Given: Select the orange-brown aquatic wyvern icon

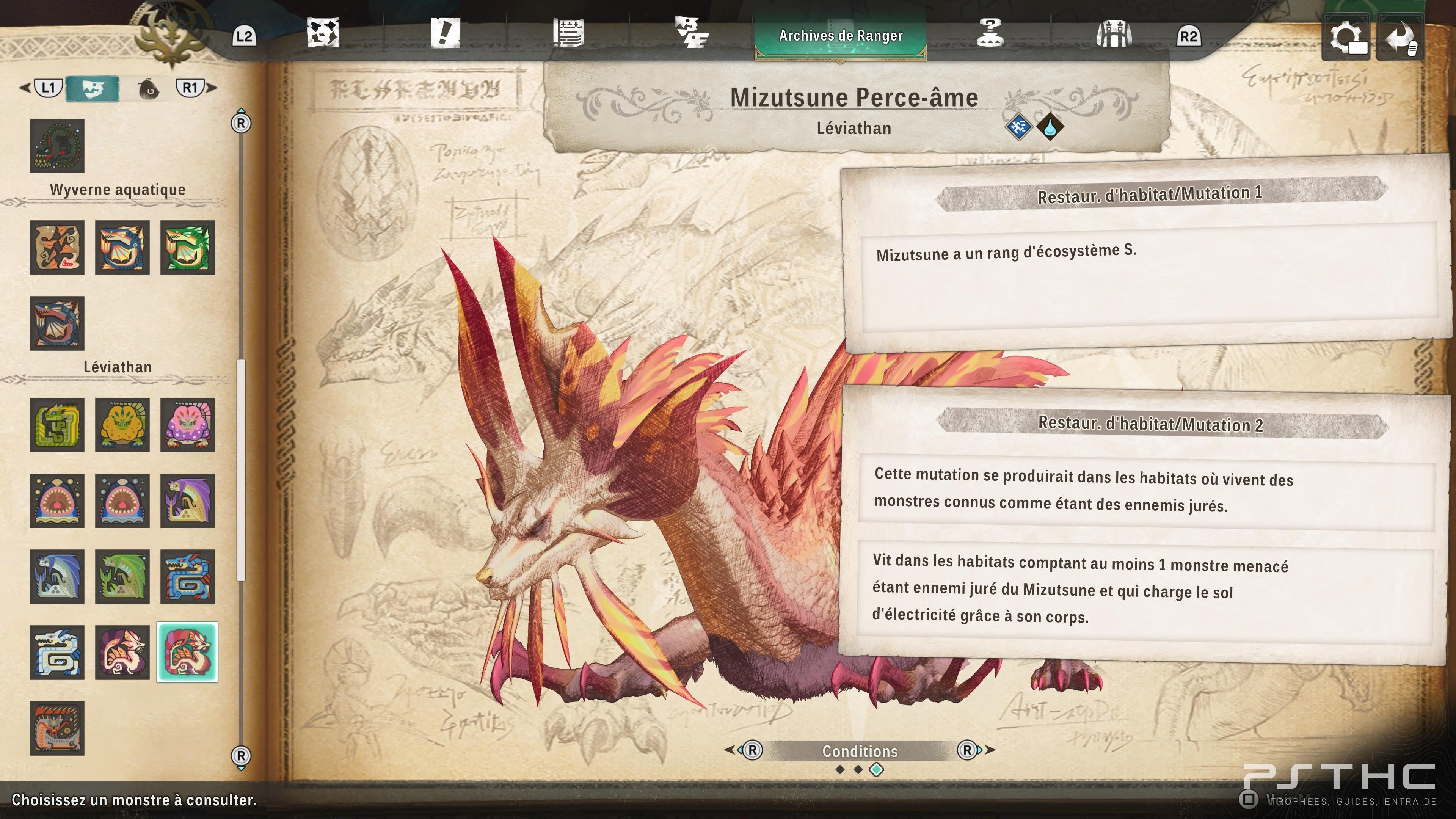Looking at the screenshot, I should coord(57,248).
